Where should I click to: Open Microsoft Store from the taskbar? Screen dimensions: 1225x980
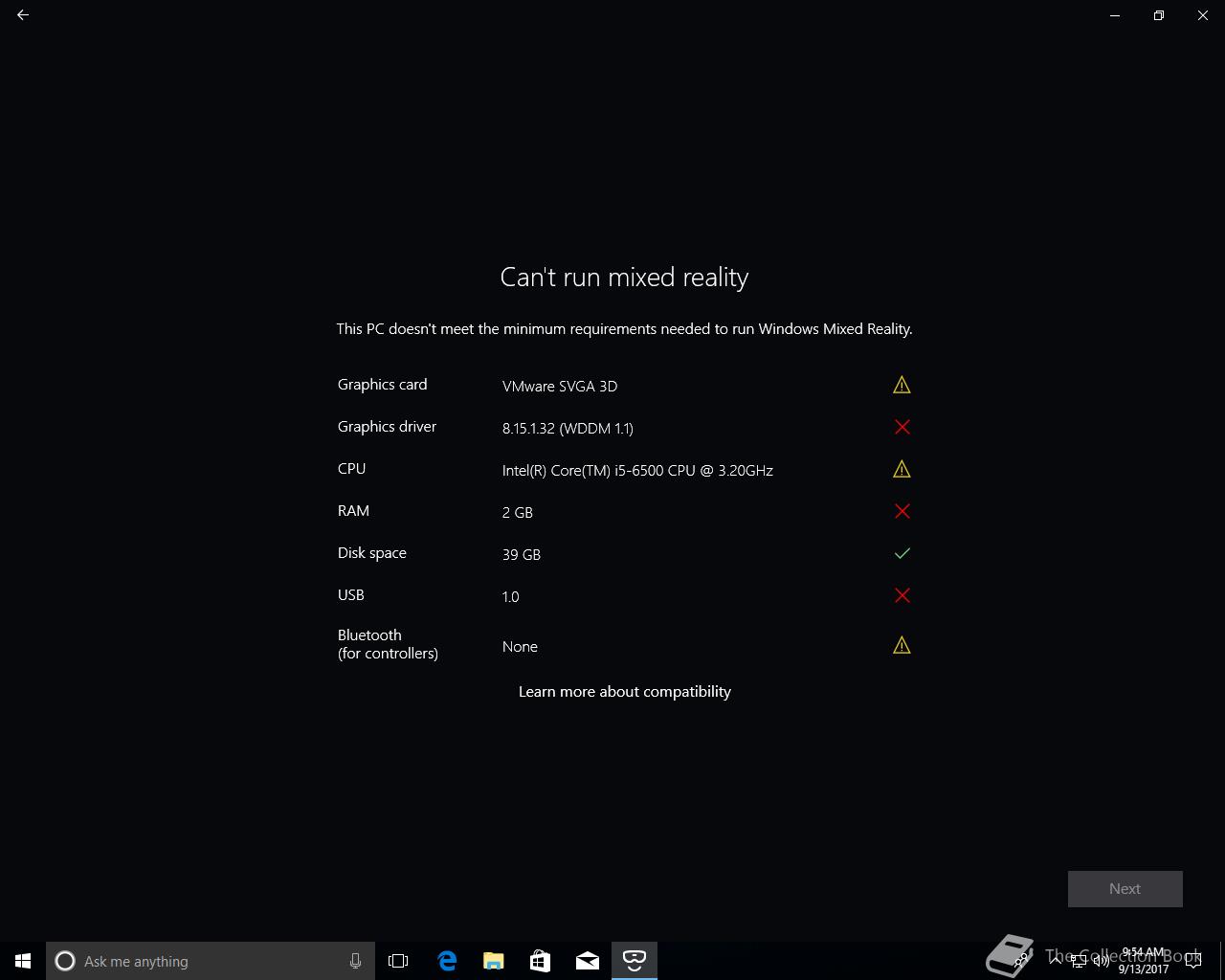click(x=540, y=961)
